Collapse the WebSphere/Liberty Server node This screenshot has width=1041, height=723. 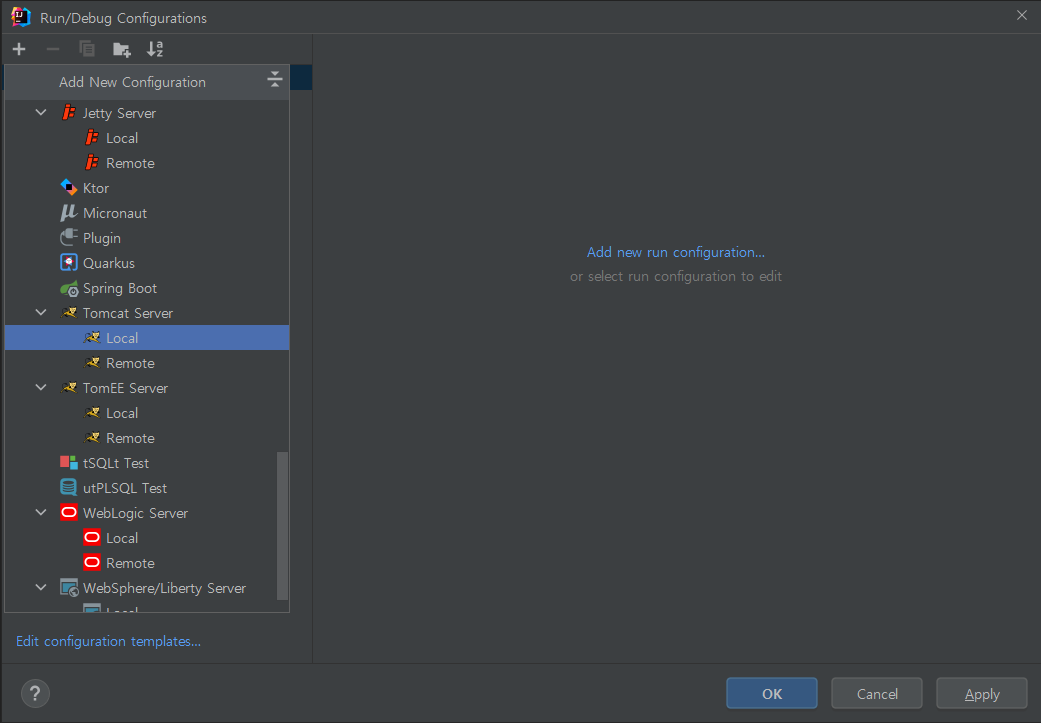point(41,588)
